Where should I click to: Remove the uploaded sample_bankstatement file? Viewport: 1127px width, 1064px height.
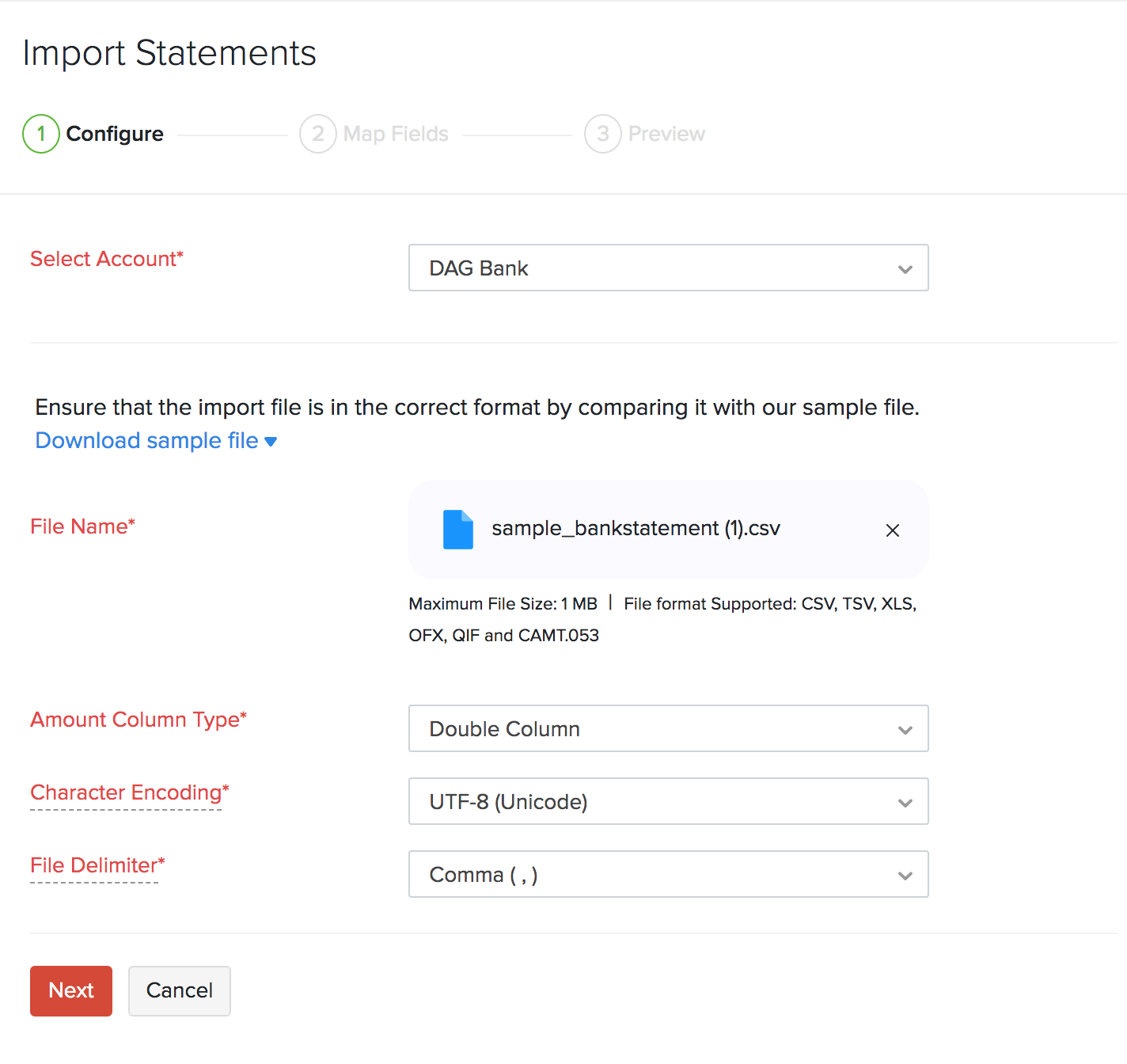pyautogui.click(x=892, y=530)
